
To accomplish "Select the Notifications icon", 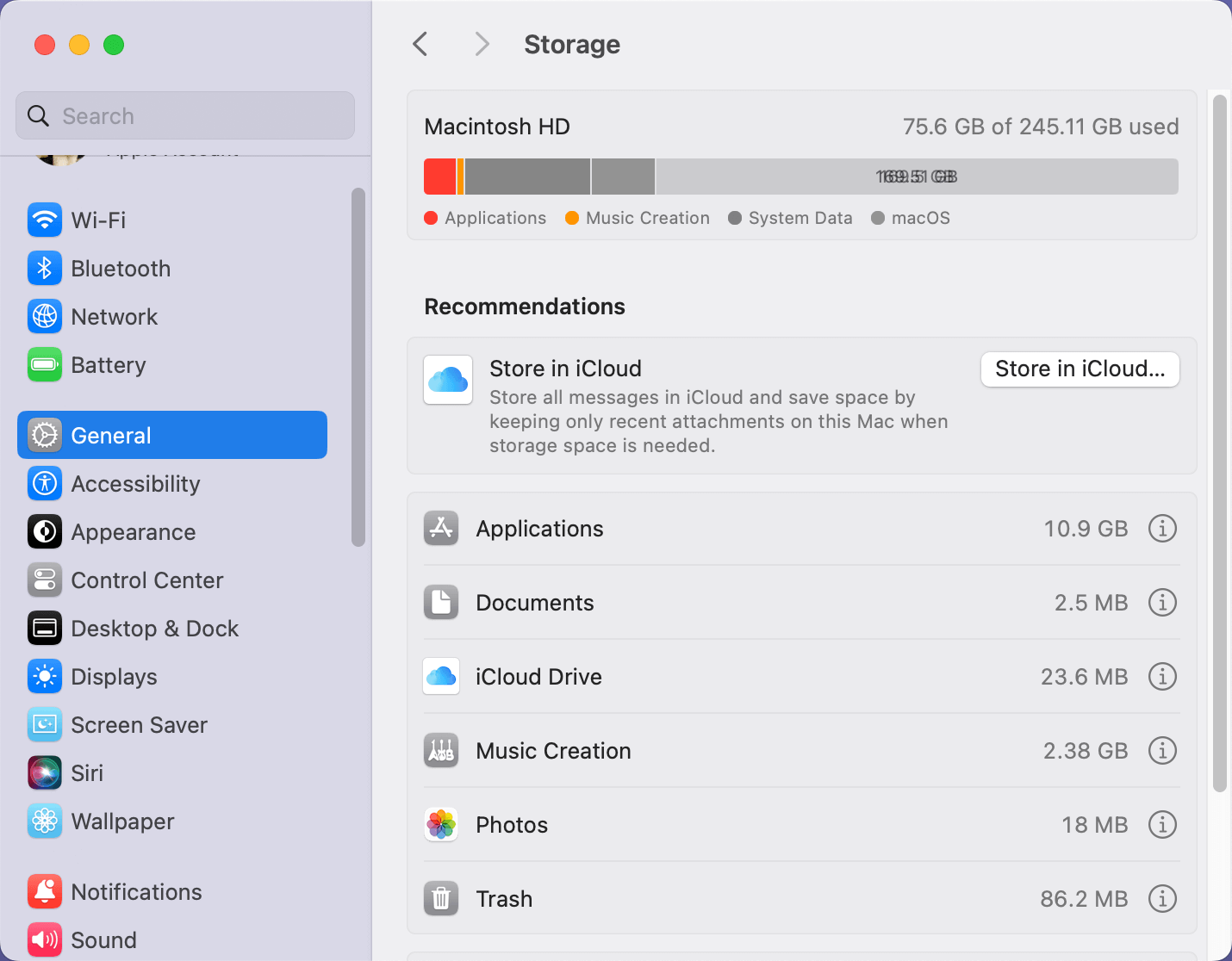I will (x=44, y=891).
